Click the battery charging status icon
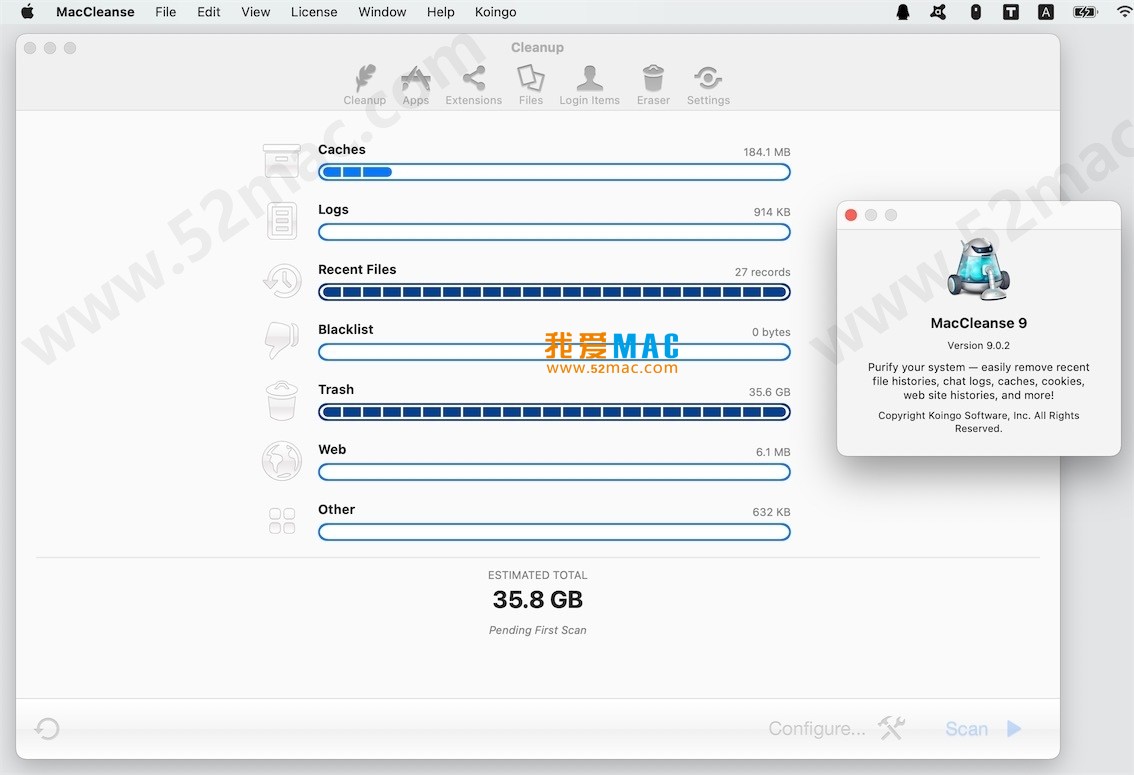The width and height of the screenshot is (1134, 775). click(1085, 12)
